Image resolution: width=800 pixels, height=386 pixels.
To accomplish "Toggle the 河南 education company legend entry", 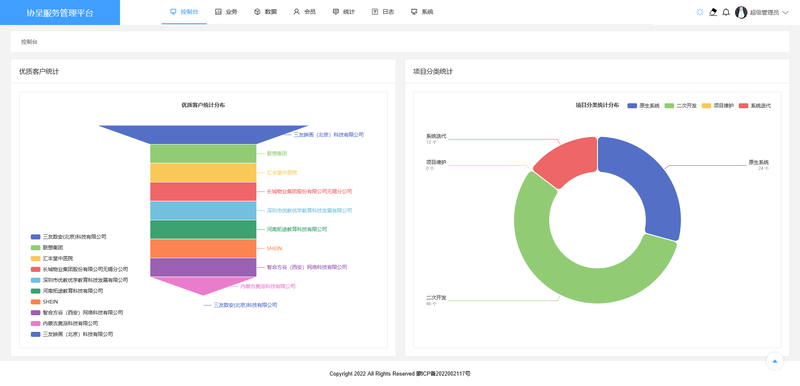I will click(x=67, y=291).
